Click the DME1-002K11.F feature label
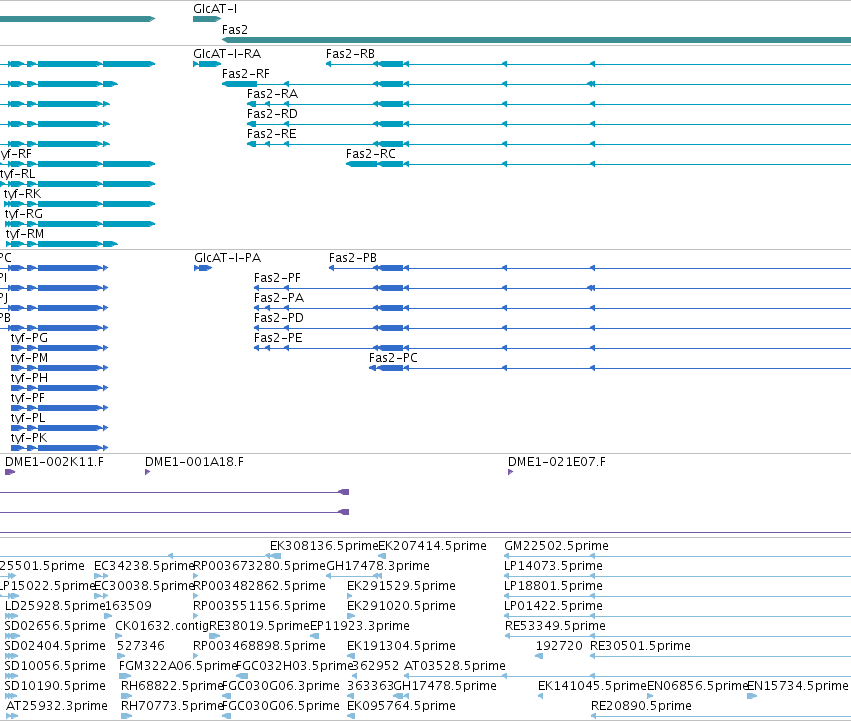Viewport: 851px width, 721px height. (x=54, y=462)
